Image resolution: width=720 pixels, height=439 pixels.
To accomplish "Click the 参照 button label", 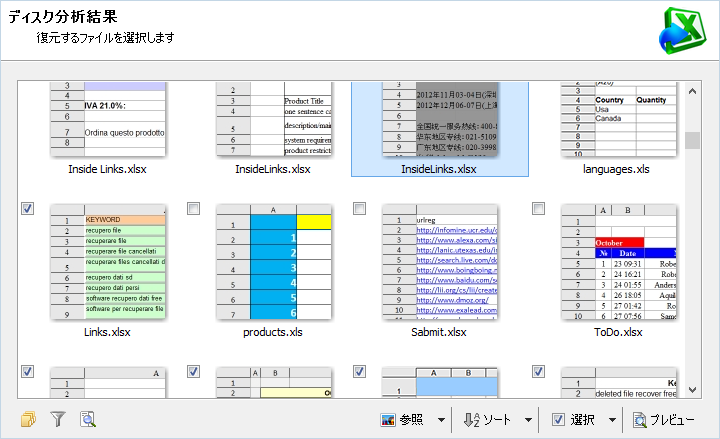I will pos(411,420).
